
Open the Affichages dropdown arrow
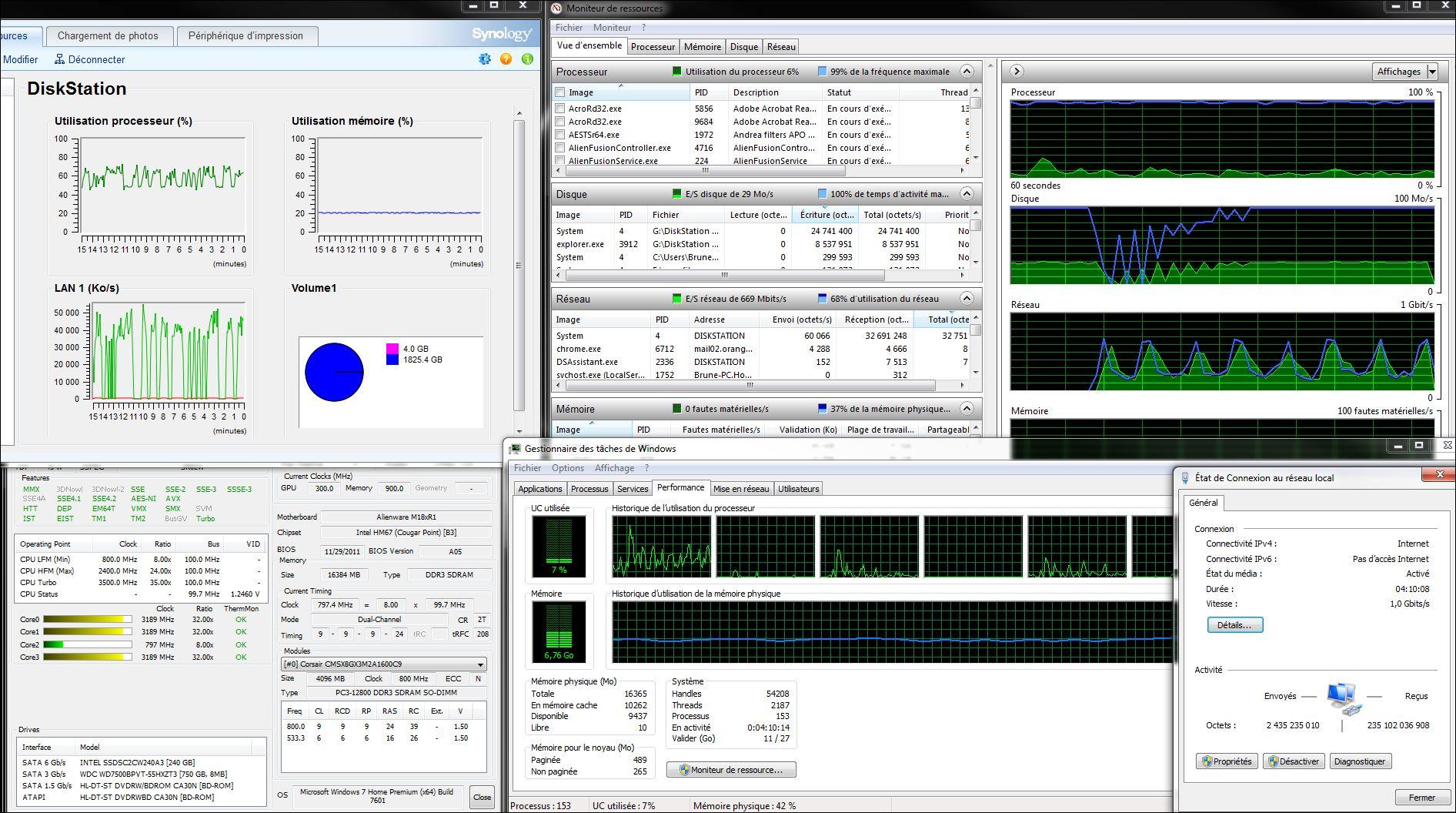tap(1432, 72)
